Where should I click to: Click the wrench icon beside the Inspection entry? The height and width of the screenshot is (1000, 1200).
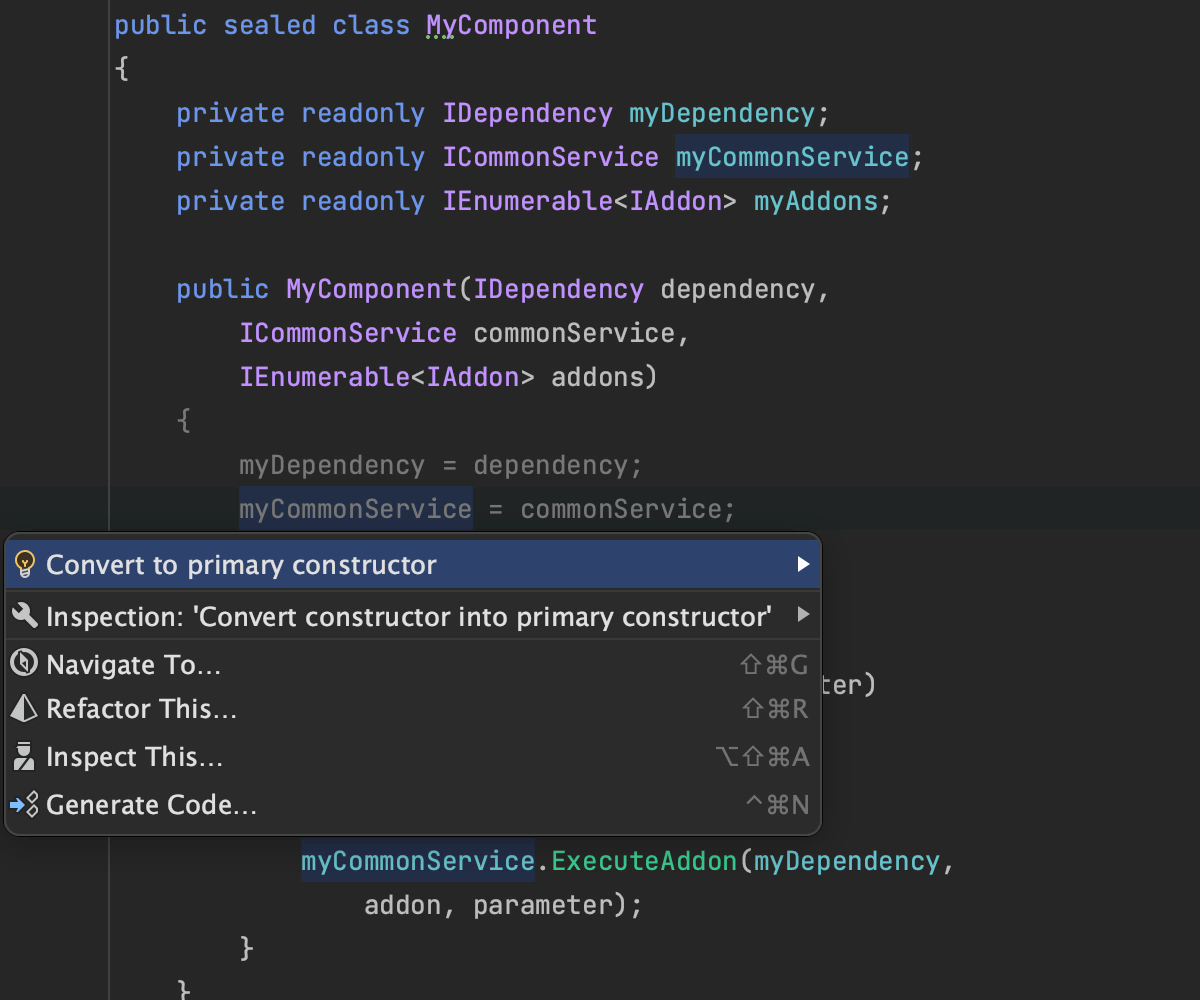tap(25, 615)
